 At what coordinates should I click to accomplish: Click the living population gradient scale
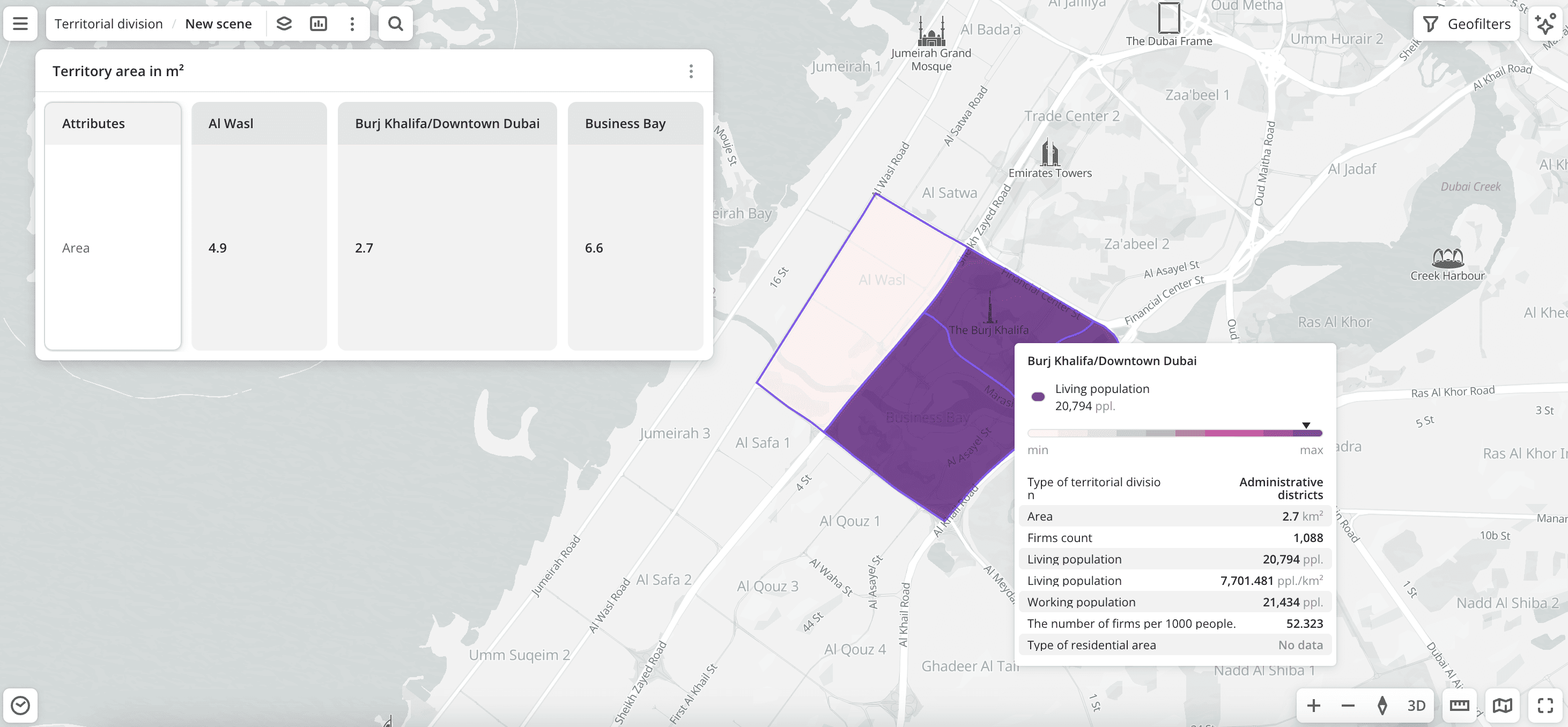tap(1174, 433)
